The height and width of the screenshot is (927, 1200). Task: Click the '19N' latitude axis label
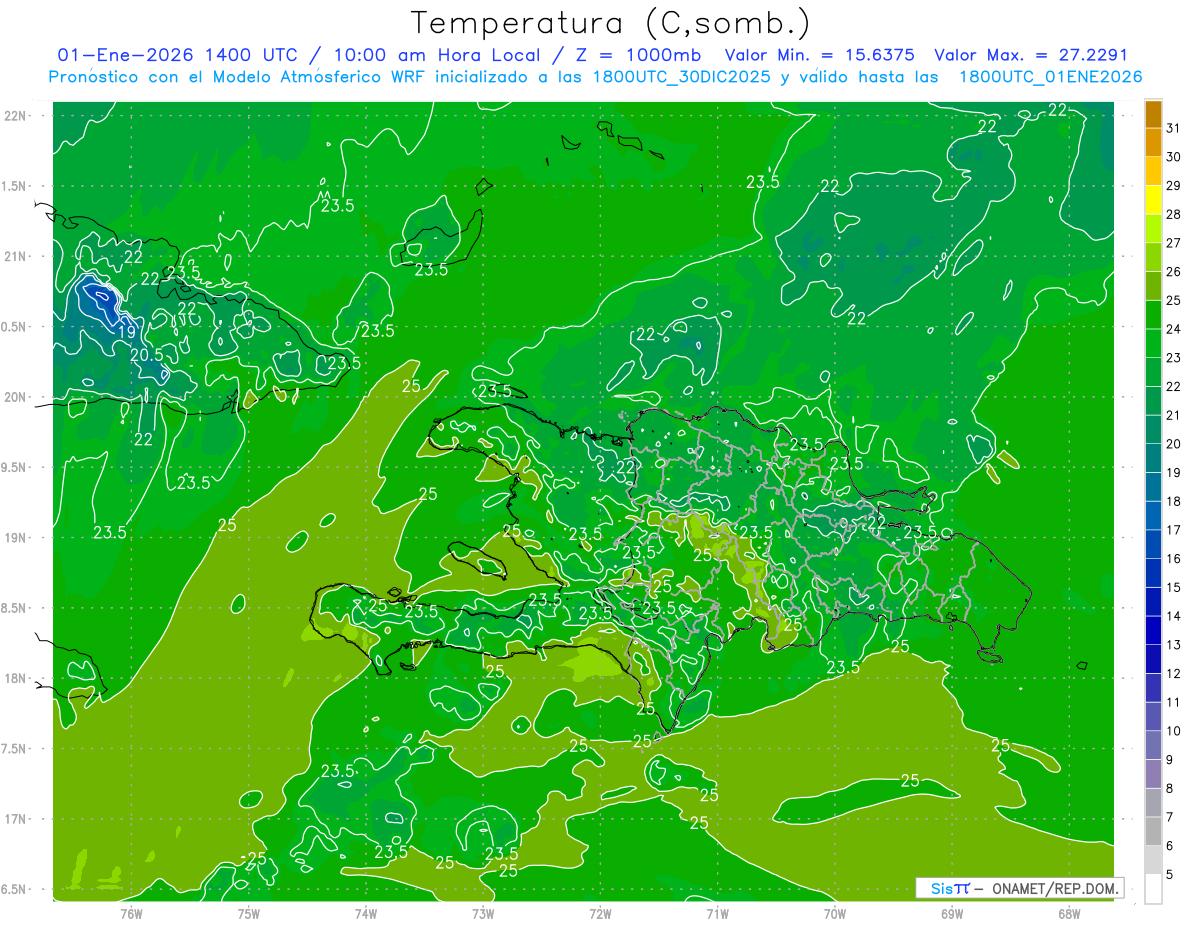pyautogui.click(x=15, y=538)
